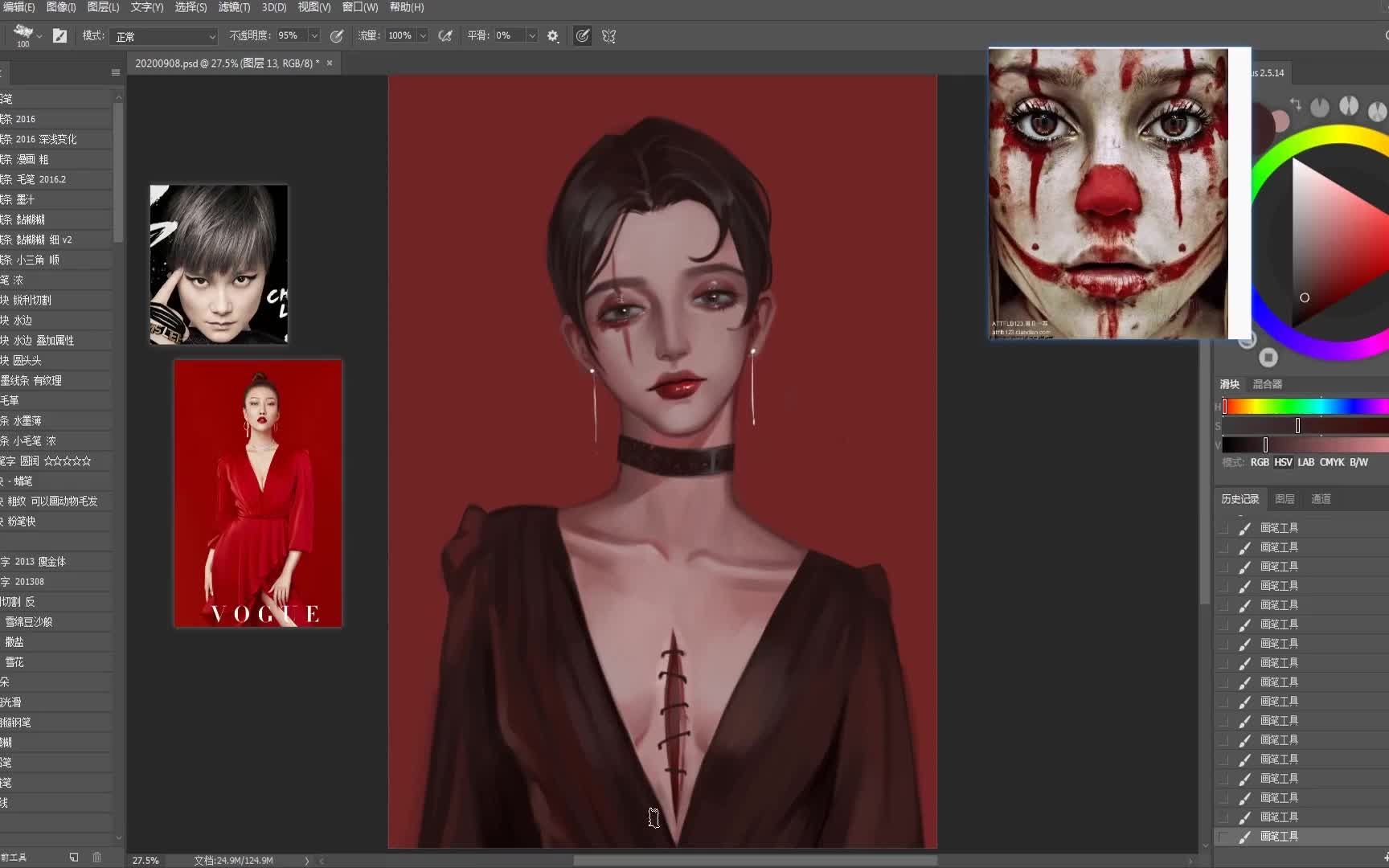Open 滤镜(T) menu

[234, 7]
